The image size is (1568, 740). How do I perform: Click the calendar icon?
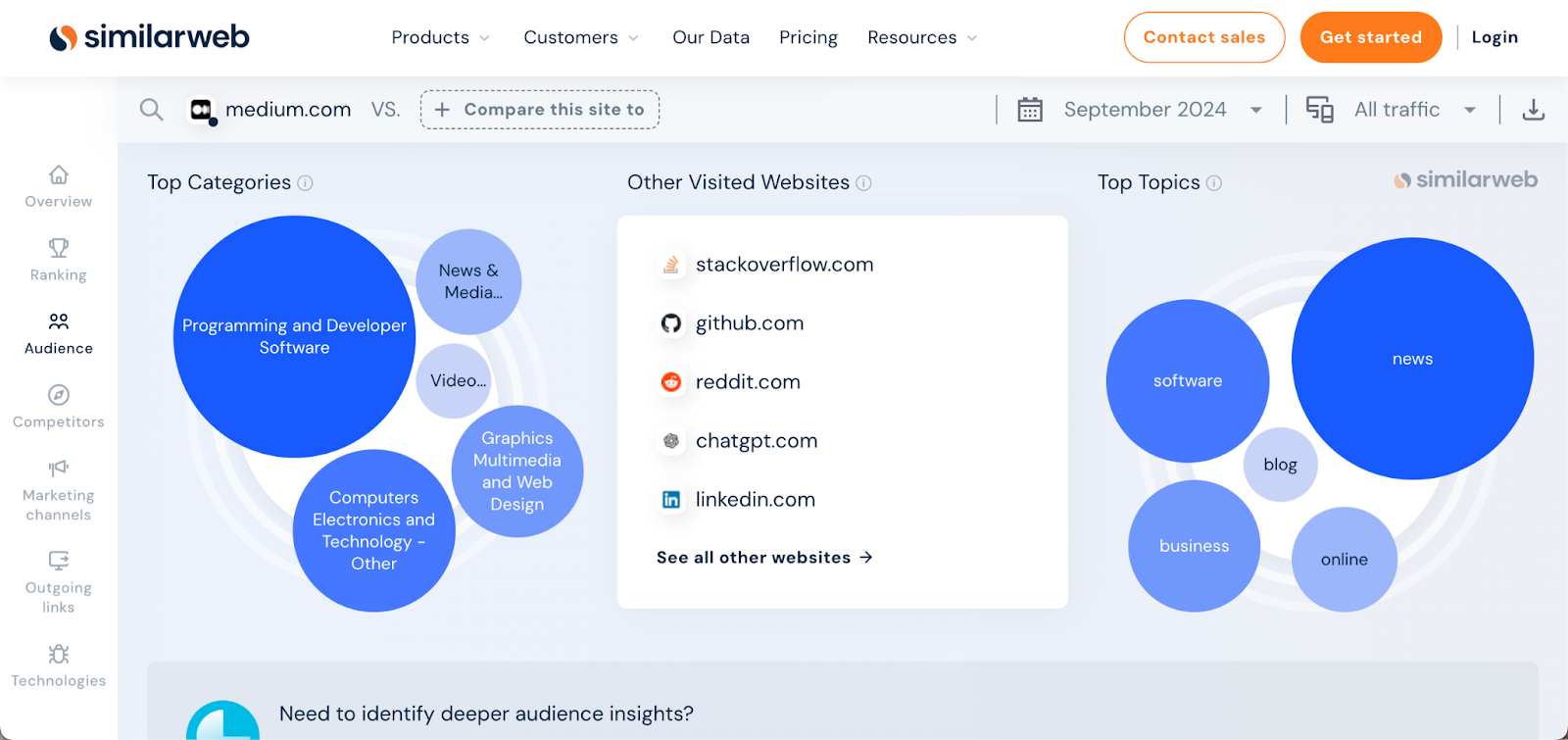pyautogui.click(x=1030, y=110)
